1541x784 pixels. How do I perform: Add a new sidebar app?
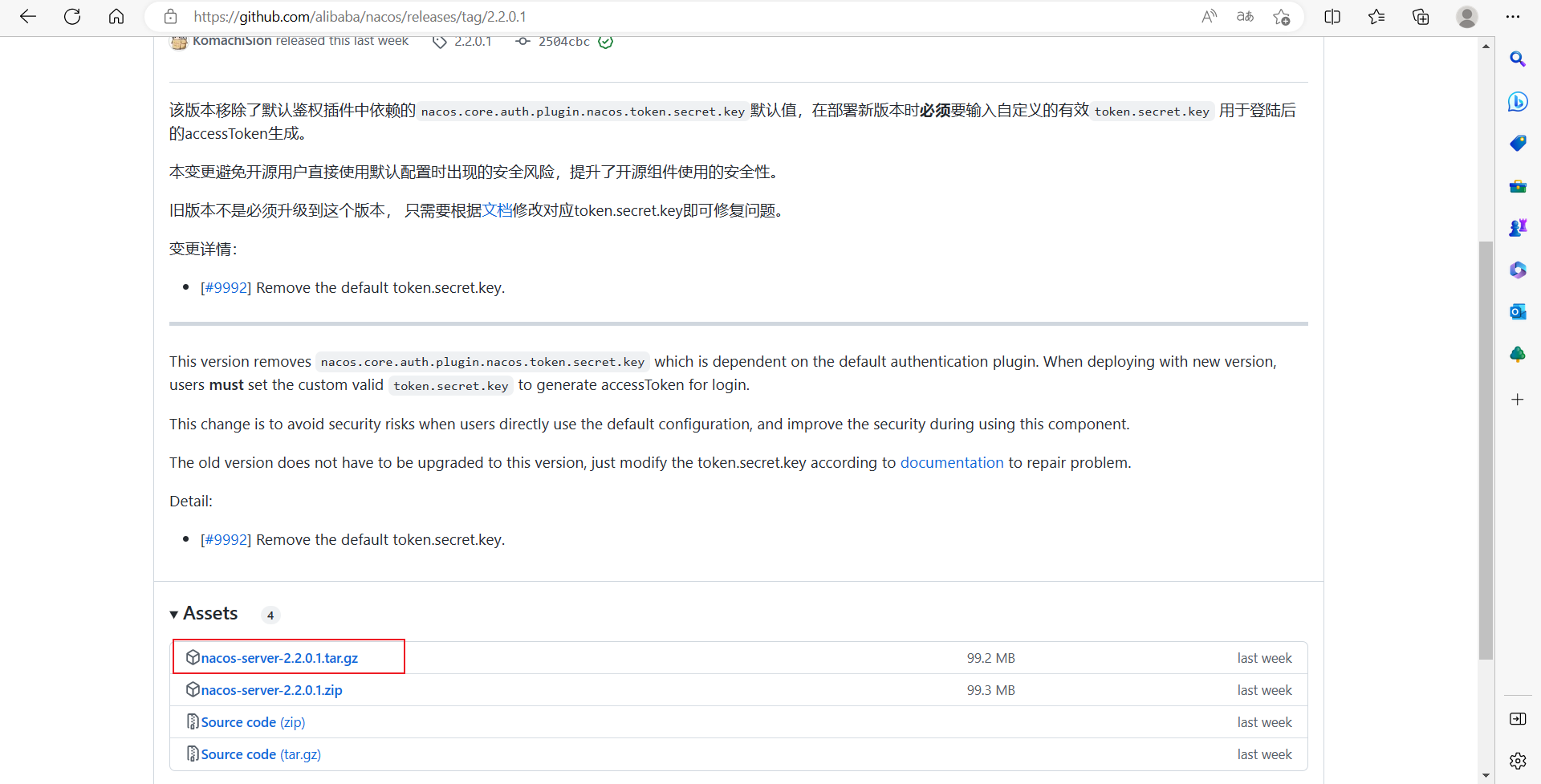click(1518, 400)
